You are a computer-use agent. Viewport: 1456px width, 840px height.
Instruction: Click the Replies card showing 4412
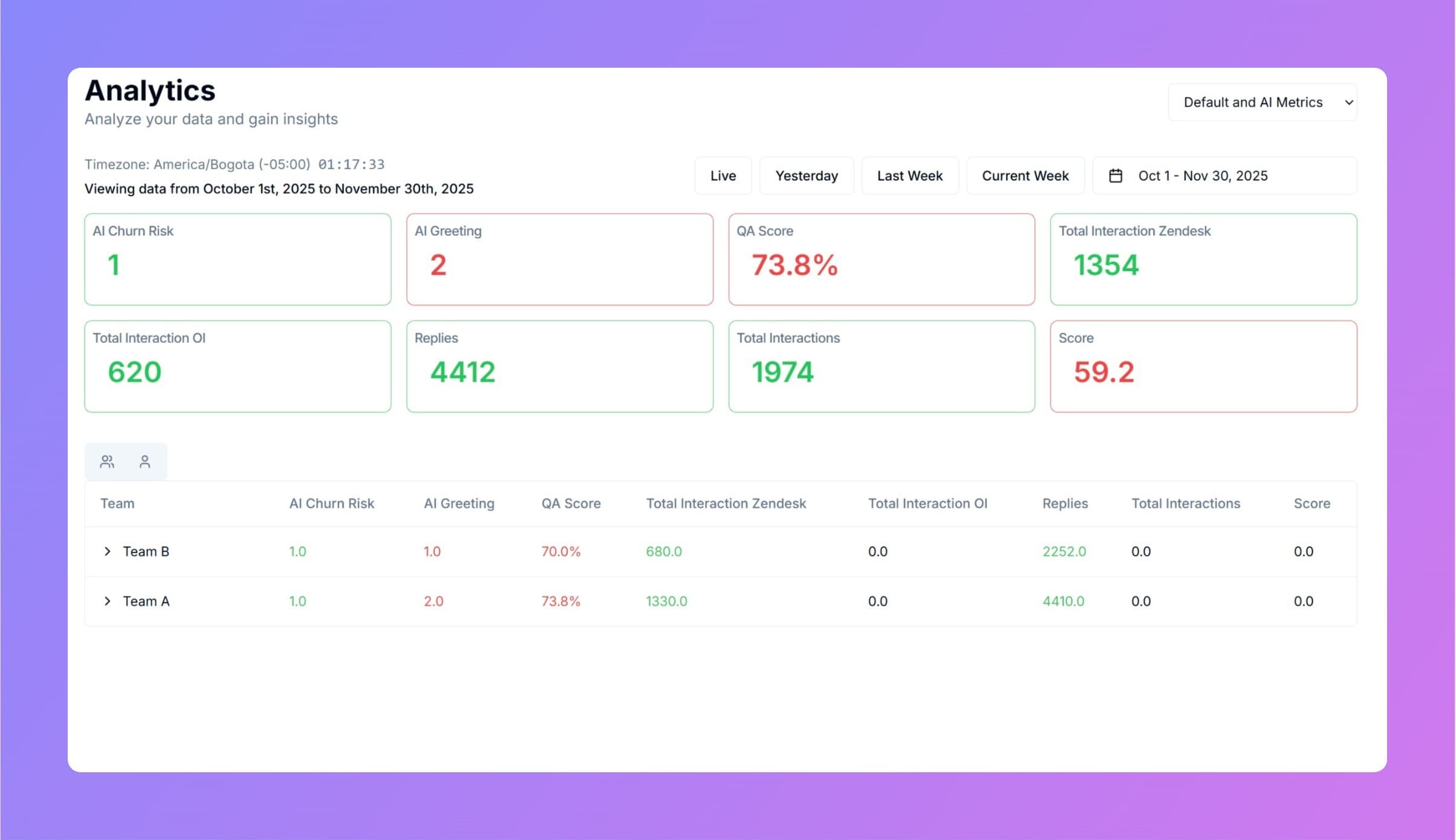(559, 366)
